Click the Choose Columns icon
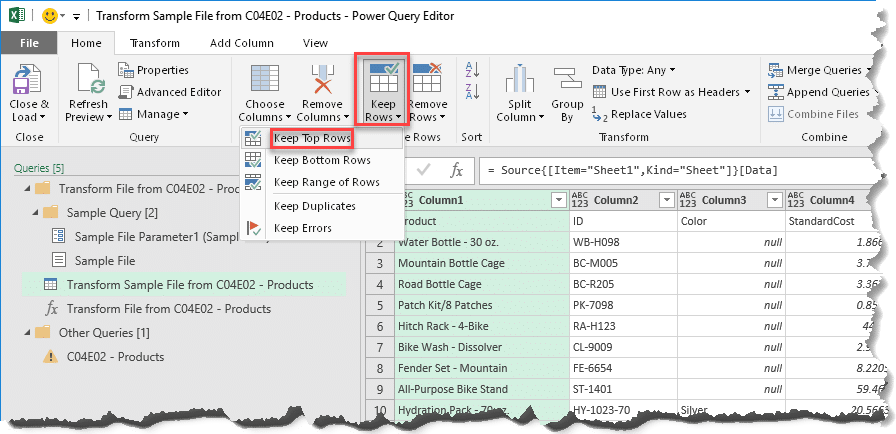The image size is (896, 434). pos(264,79)
